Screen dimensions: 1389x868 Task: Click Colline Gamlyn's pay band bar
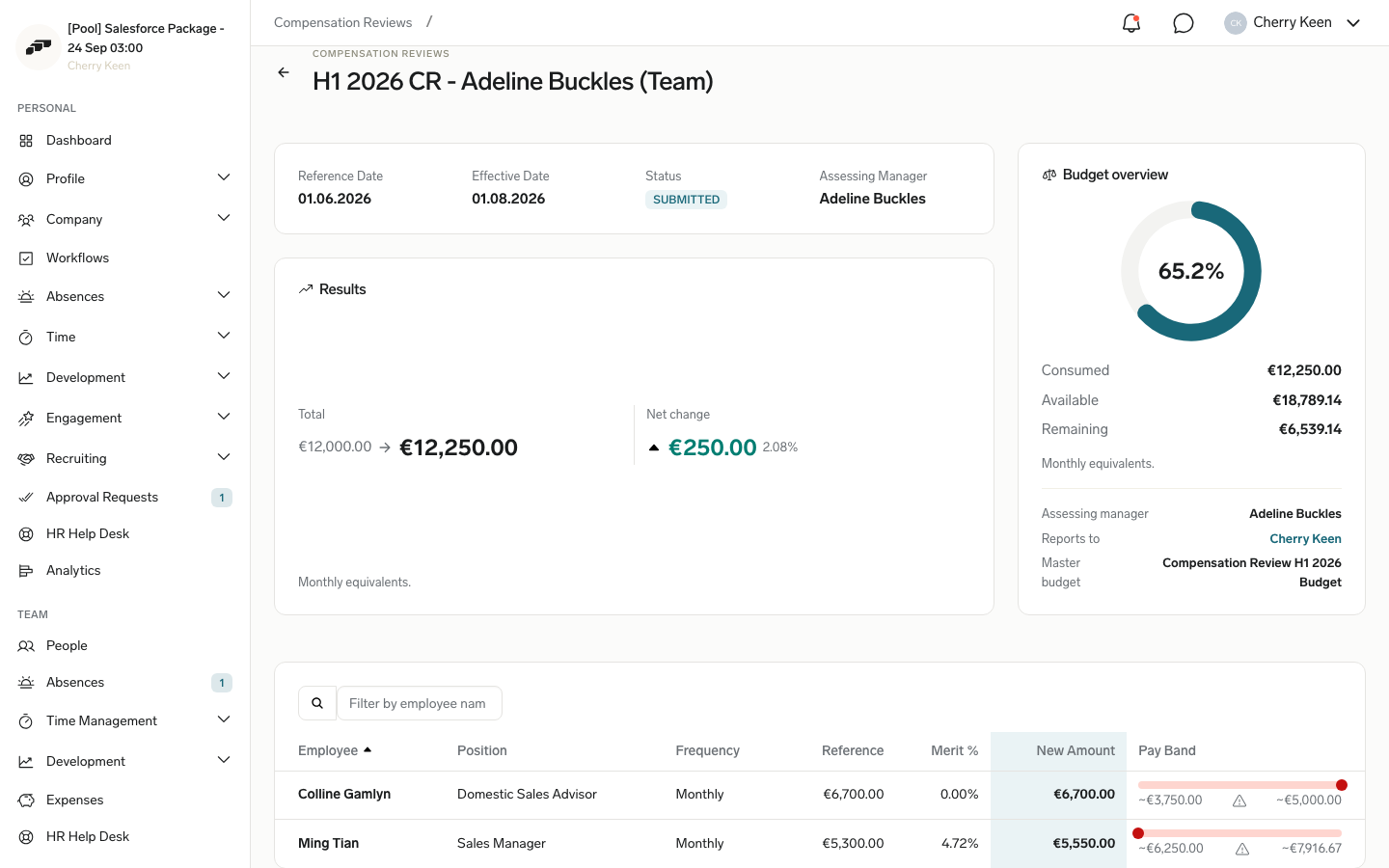1242,785
